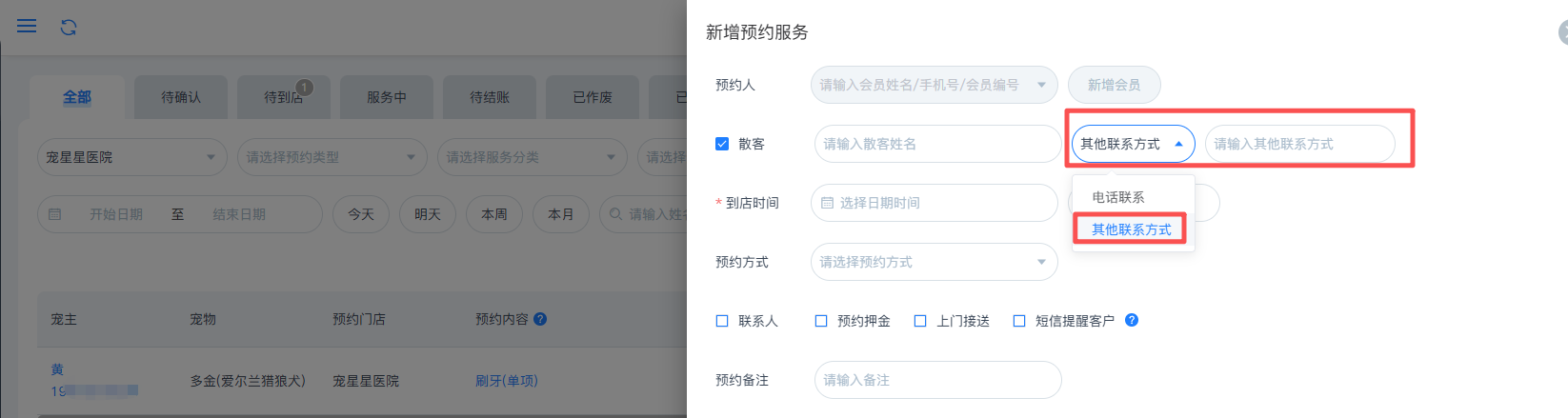The image size is (1568, 418).
Task: Click into the 预约备注 input field
Action: tap(937, 380)
